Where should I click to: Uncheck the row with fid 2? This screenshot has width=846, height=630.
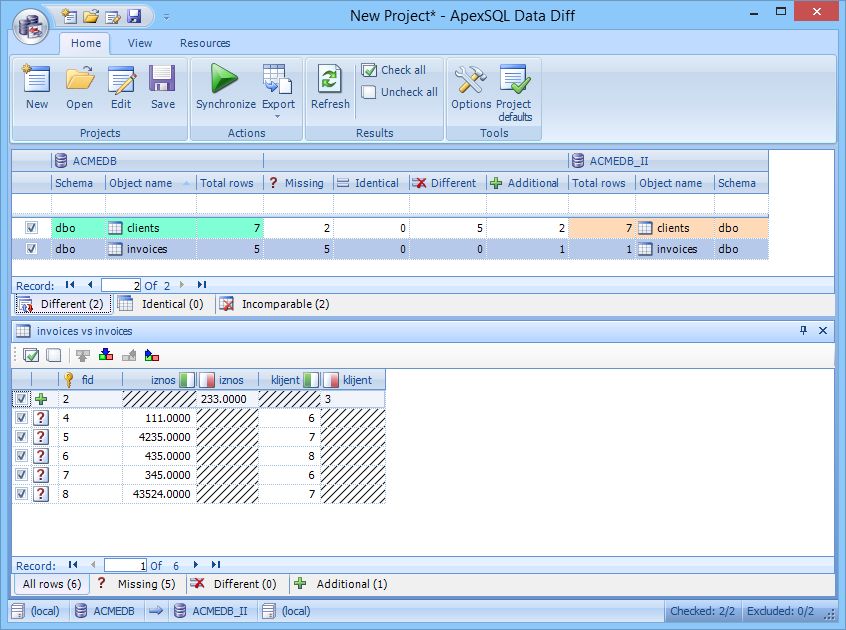tap(21, 399)
